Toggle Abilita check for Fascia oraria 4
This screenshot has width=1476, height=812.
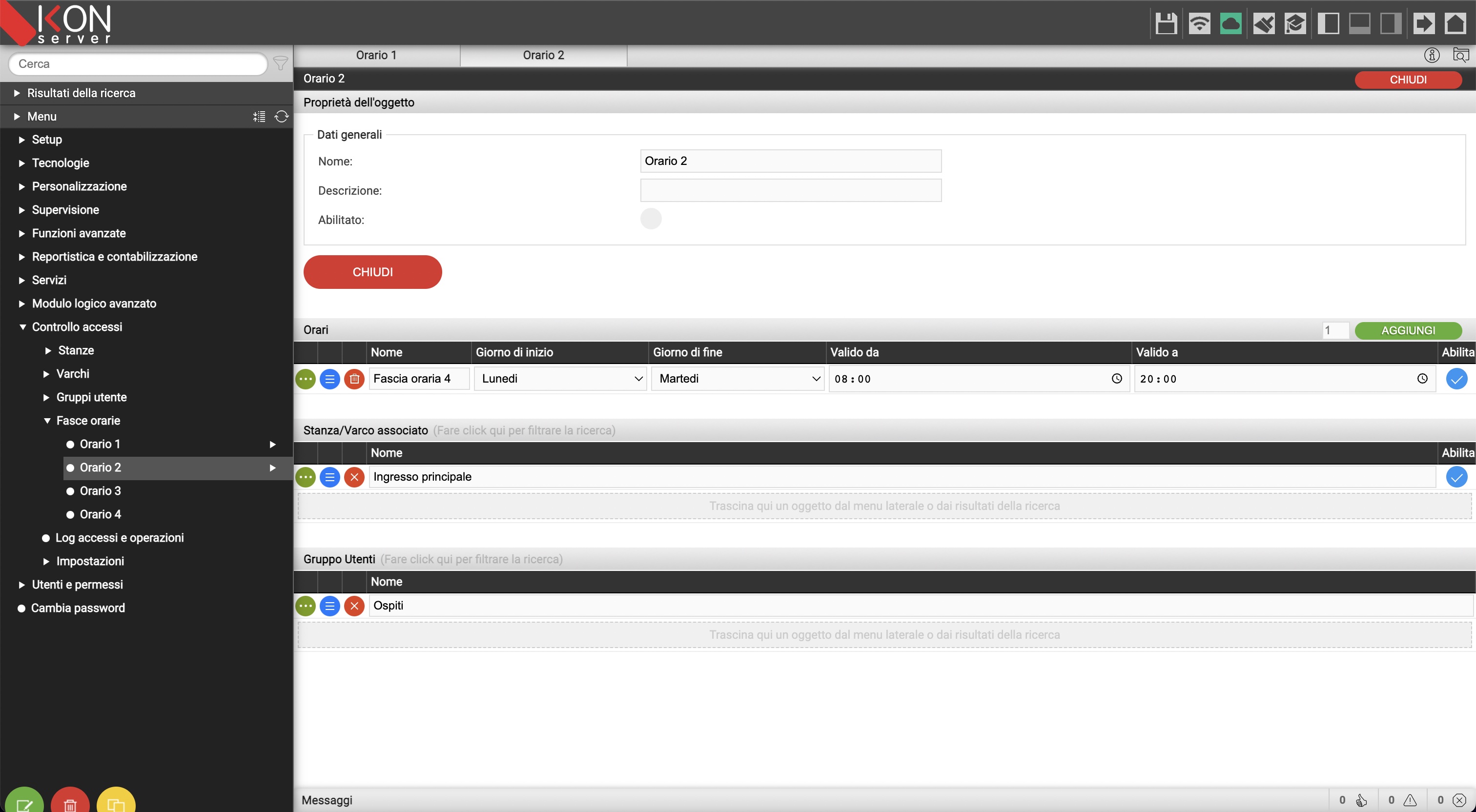coord(1456,379)
